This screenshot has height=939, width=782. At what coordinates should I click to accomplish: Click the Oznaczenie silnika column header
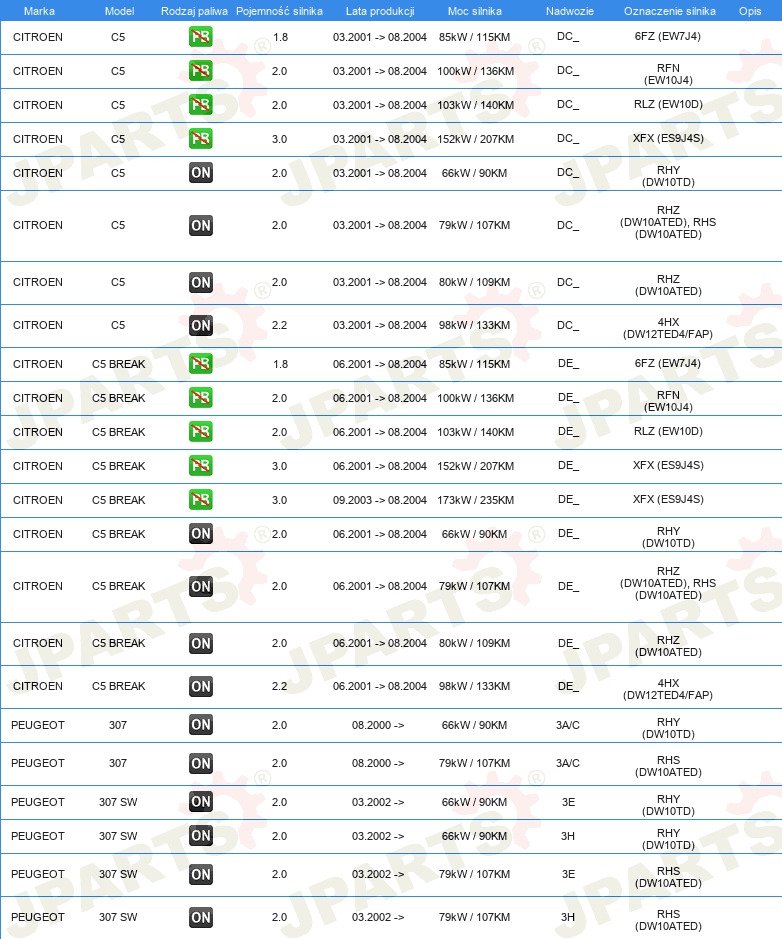click(669, 11)
